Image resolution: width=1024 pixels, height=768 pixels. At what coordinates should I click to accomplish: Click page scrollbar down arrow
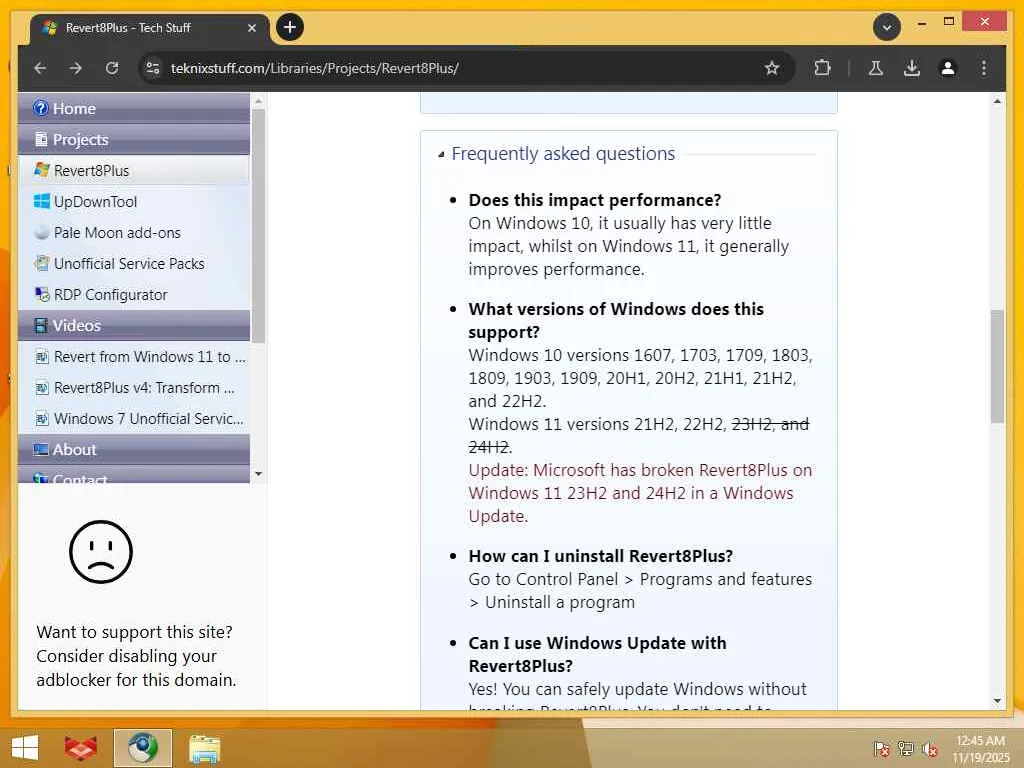click(x=997, y=701)
